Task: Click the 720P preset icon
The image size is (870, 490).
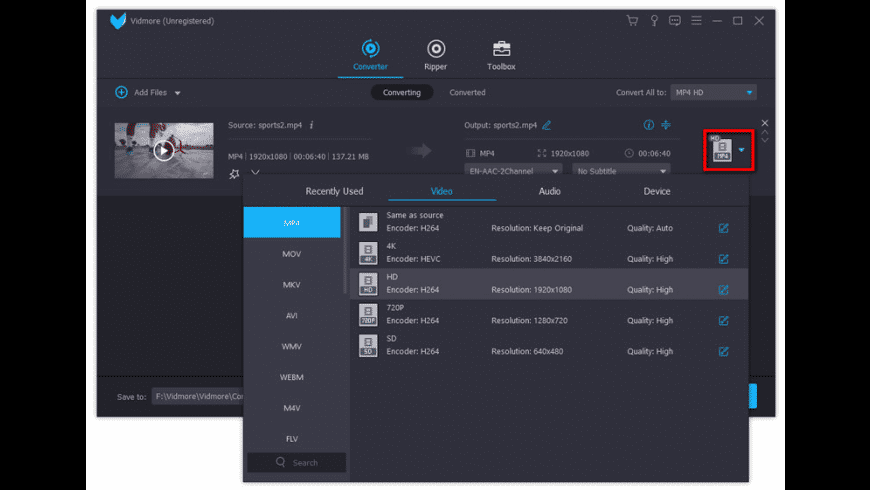Action: coord(368,315)
